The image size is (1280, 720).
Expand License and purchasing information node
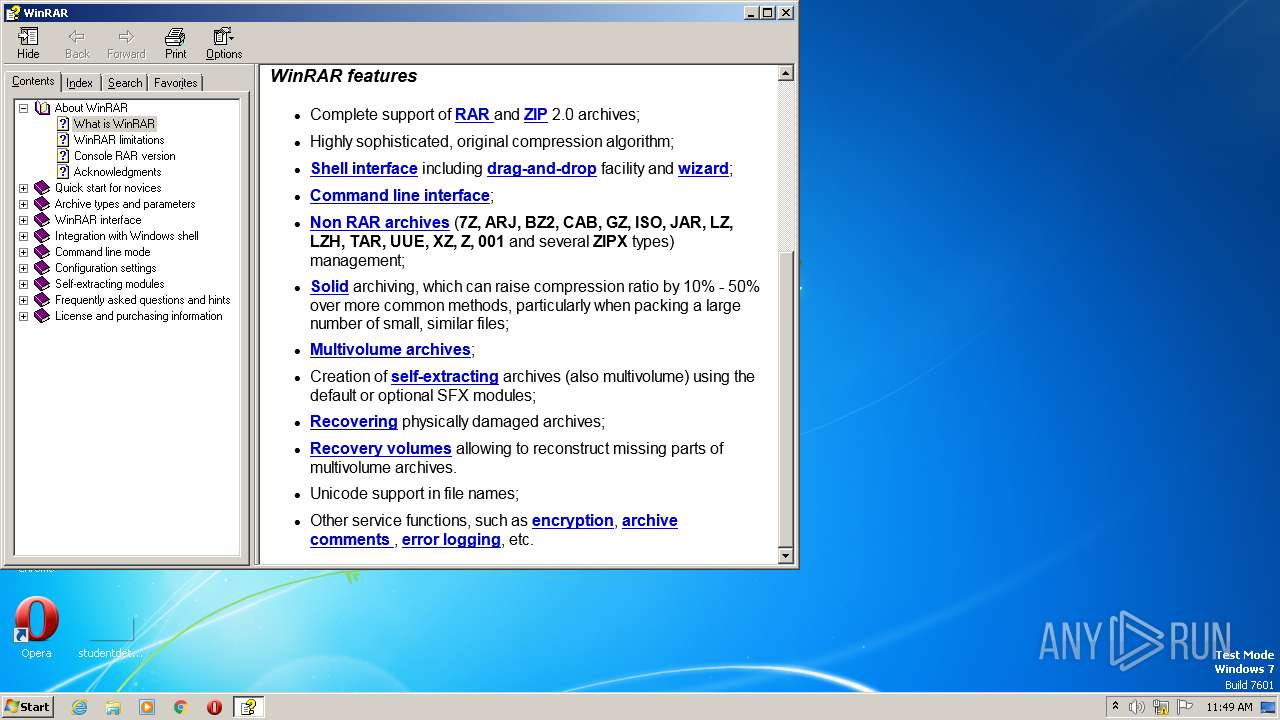pyautogui.click(x=23, y=316)
